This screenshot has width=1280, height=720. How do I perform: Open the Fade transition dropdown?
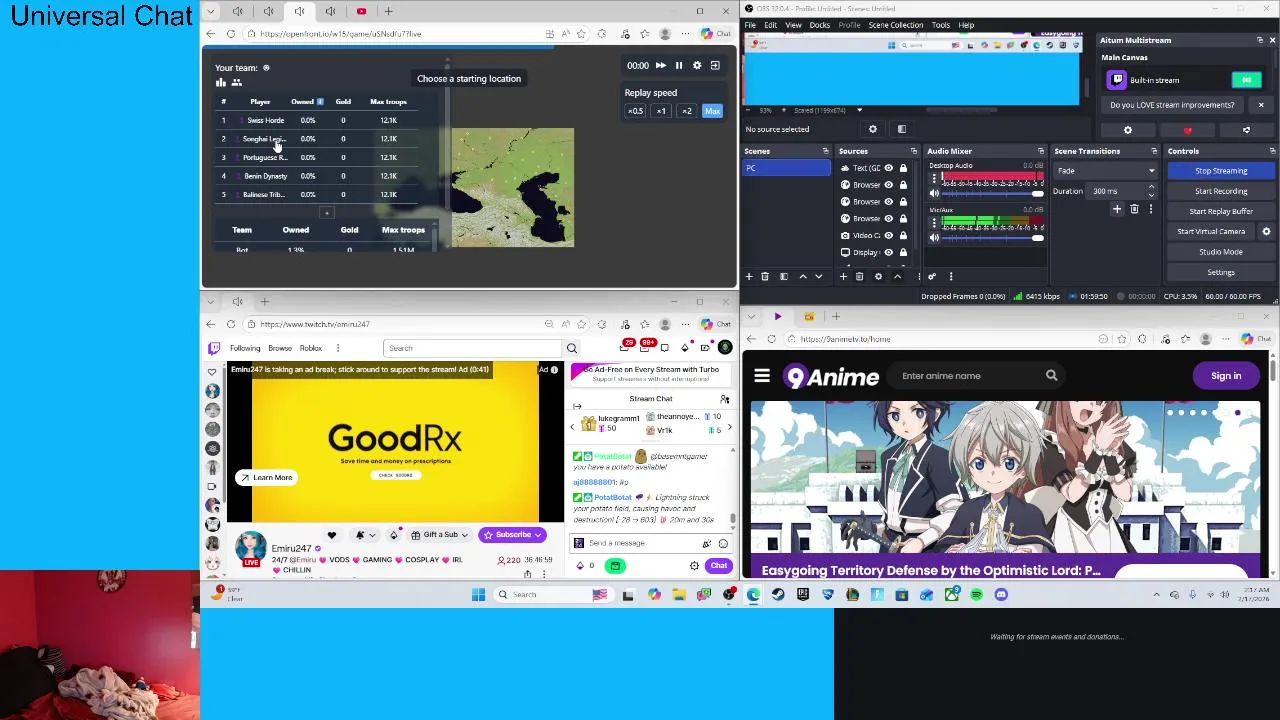[1106, 171]
